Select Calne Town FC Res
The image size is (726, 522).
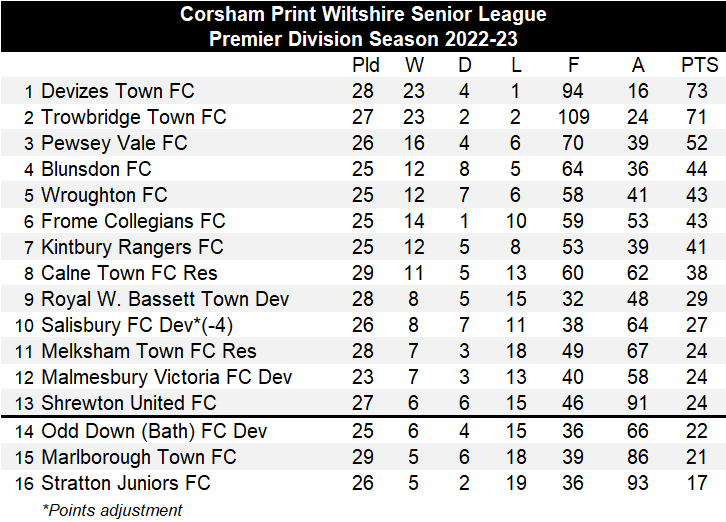(x=129, y=273)
